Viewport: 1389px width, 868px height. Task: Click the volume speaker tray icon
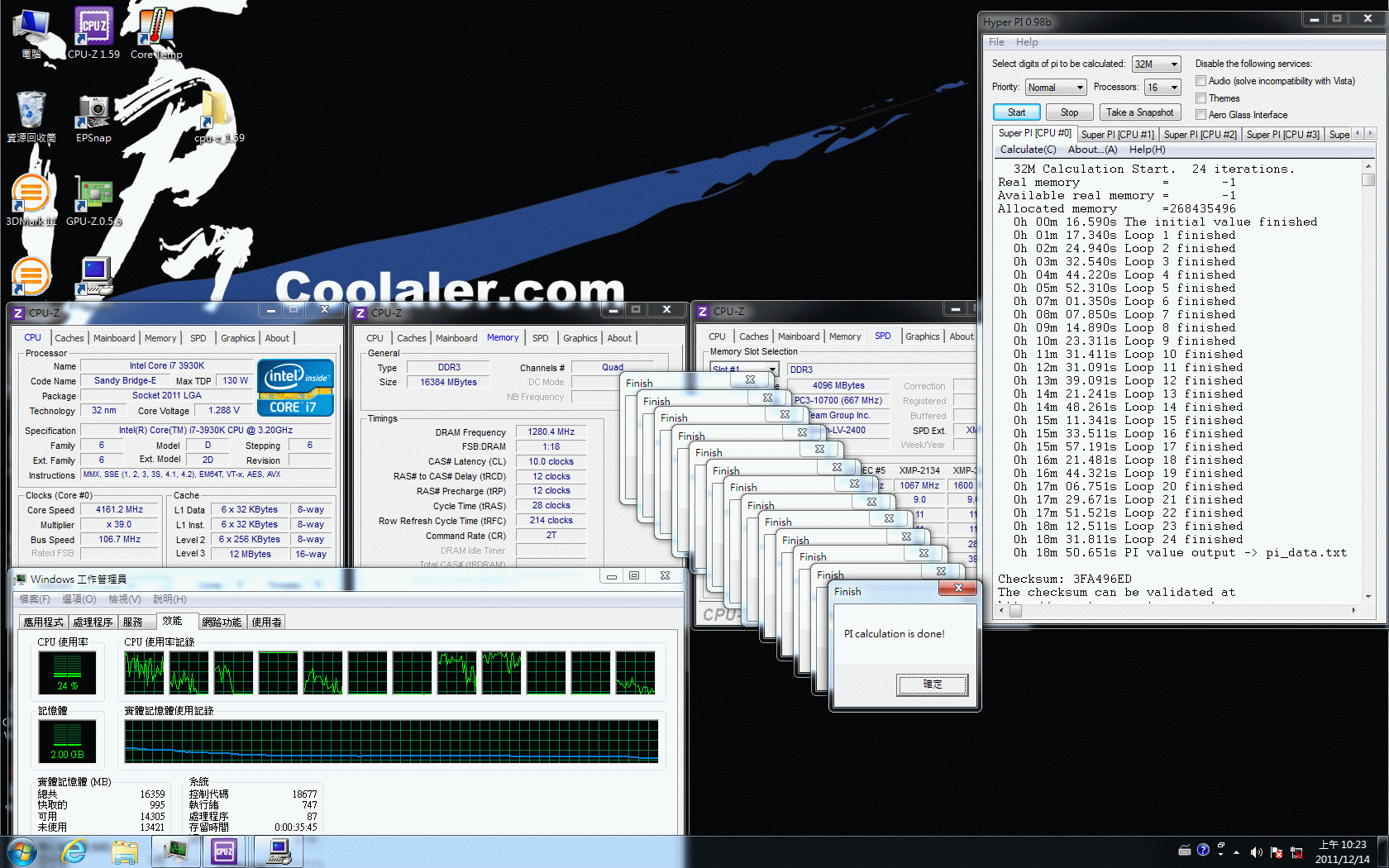click(1256, 852)
